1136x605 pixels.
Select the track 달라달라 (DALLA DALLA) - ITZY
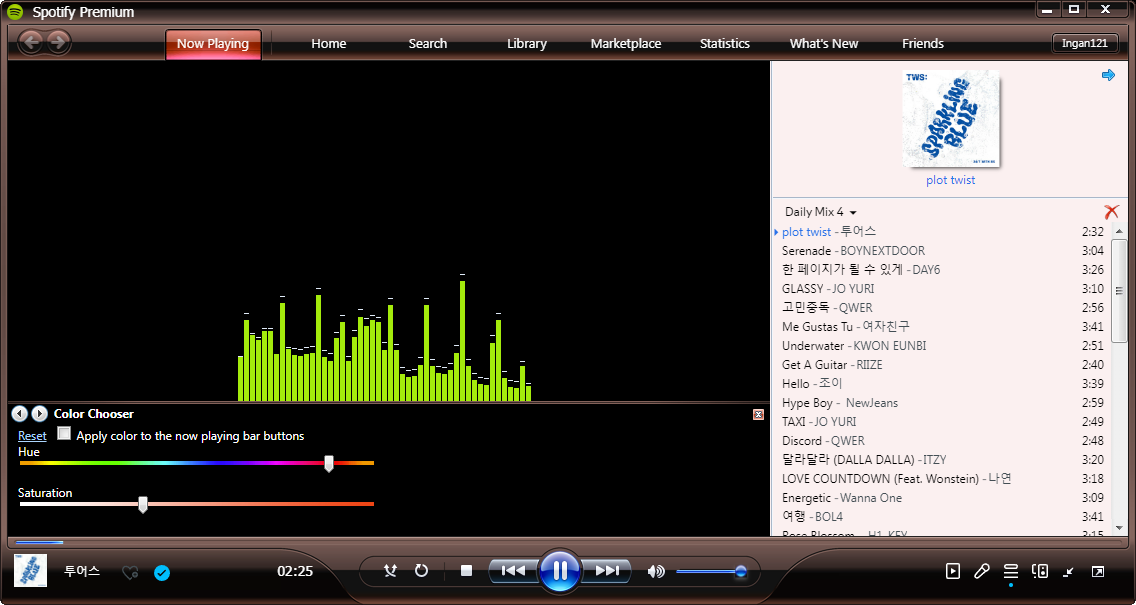click(x=943, y=459)
